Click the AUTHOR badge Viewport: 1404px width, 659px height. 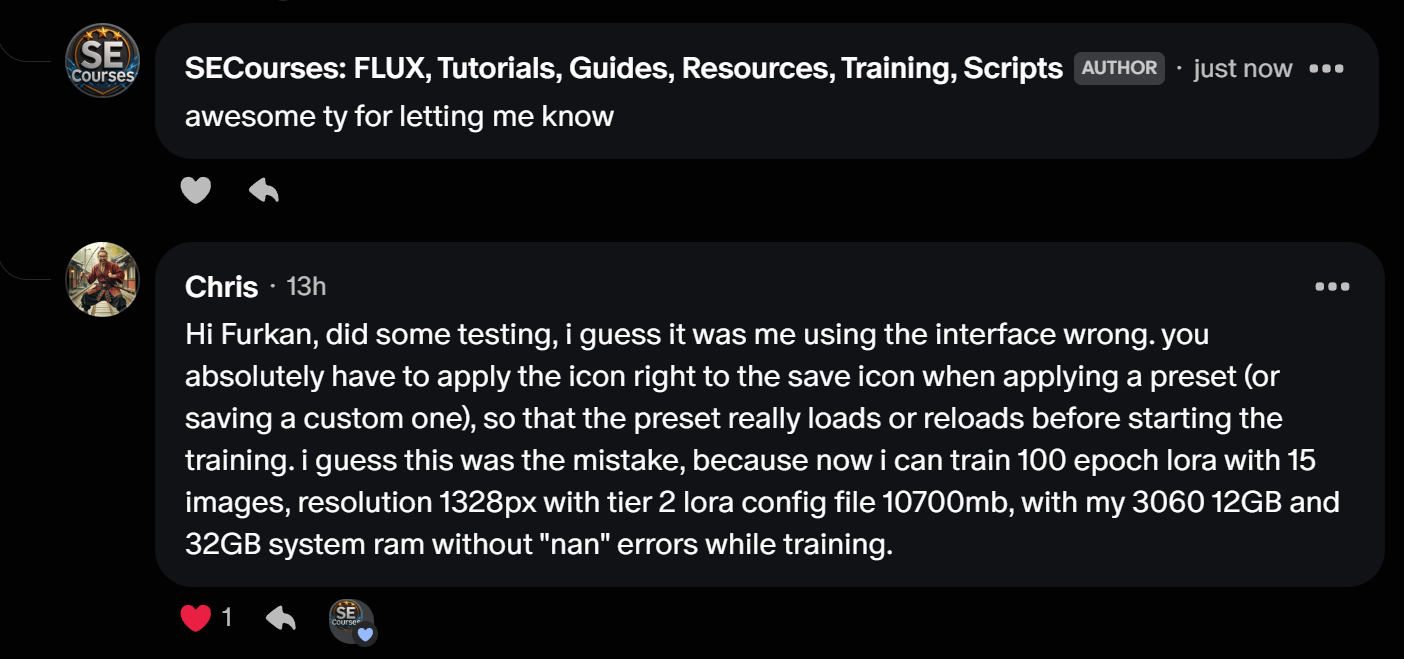1119,68
